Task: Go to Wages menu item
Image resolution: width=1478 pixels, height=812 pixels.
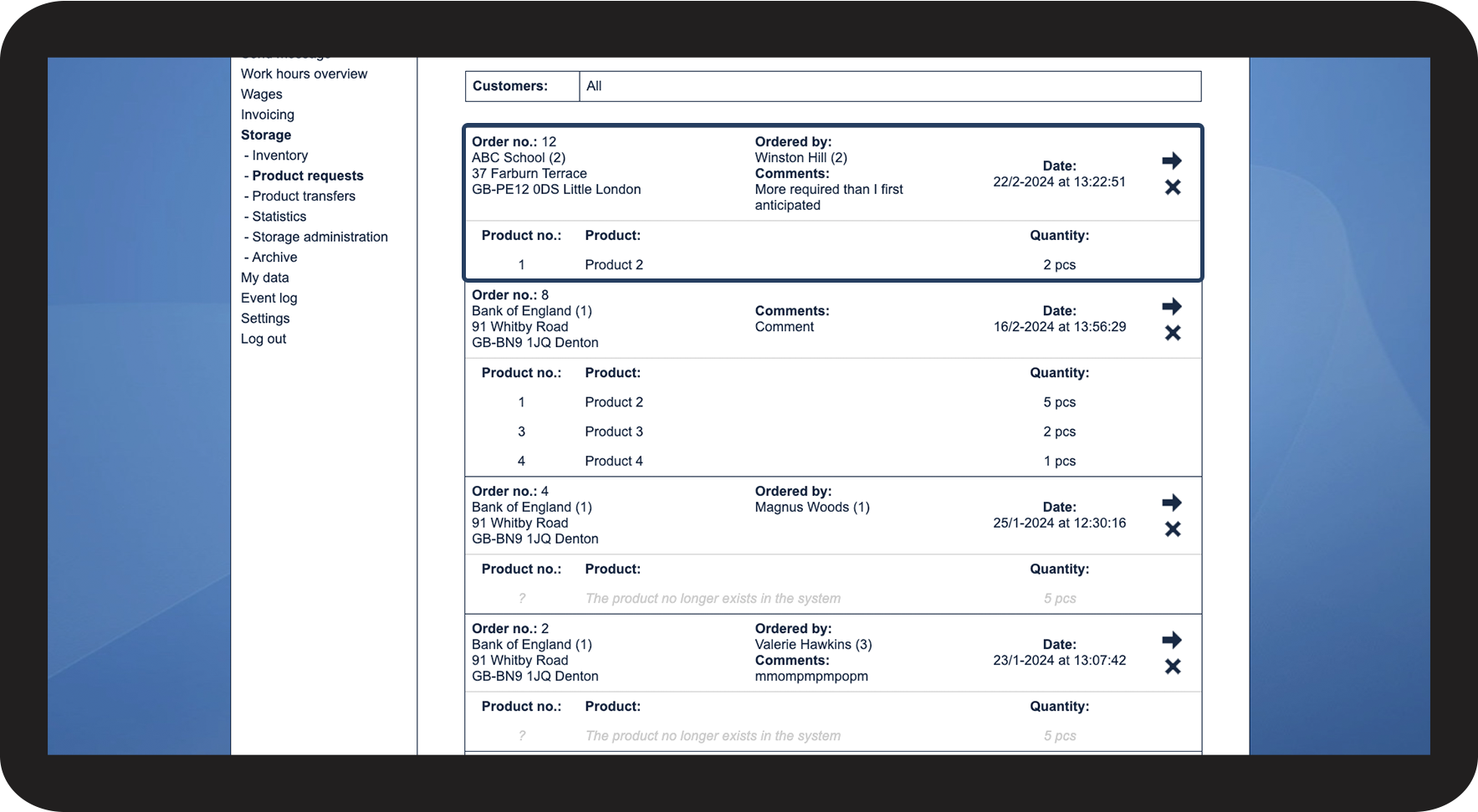Action: click(262, 94)
